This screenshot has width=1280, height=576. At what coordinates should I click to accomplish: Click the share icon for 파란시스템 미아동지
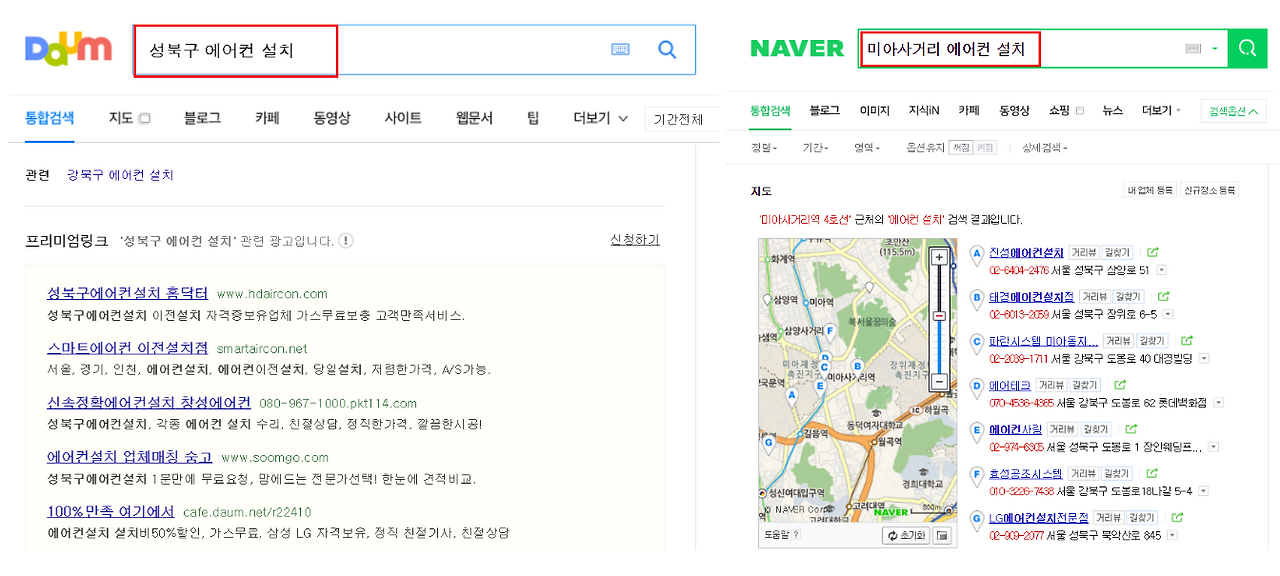(1186, 341)
